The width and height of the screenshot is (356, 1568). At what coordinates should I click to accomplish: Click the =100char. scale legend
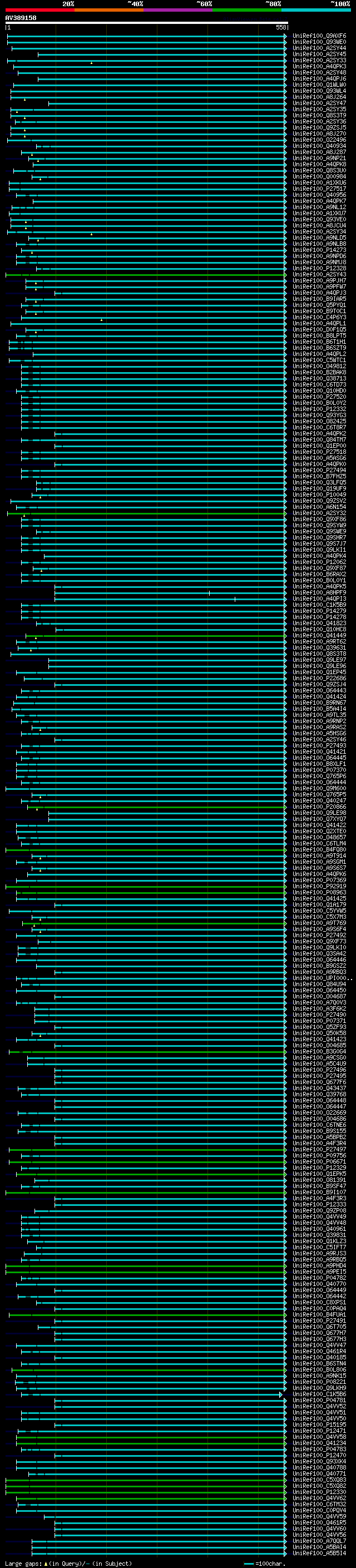pyautogui.click(x=264, y=1564)
